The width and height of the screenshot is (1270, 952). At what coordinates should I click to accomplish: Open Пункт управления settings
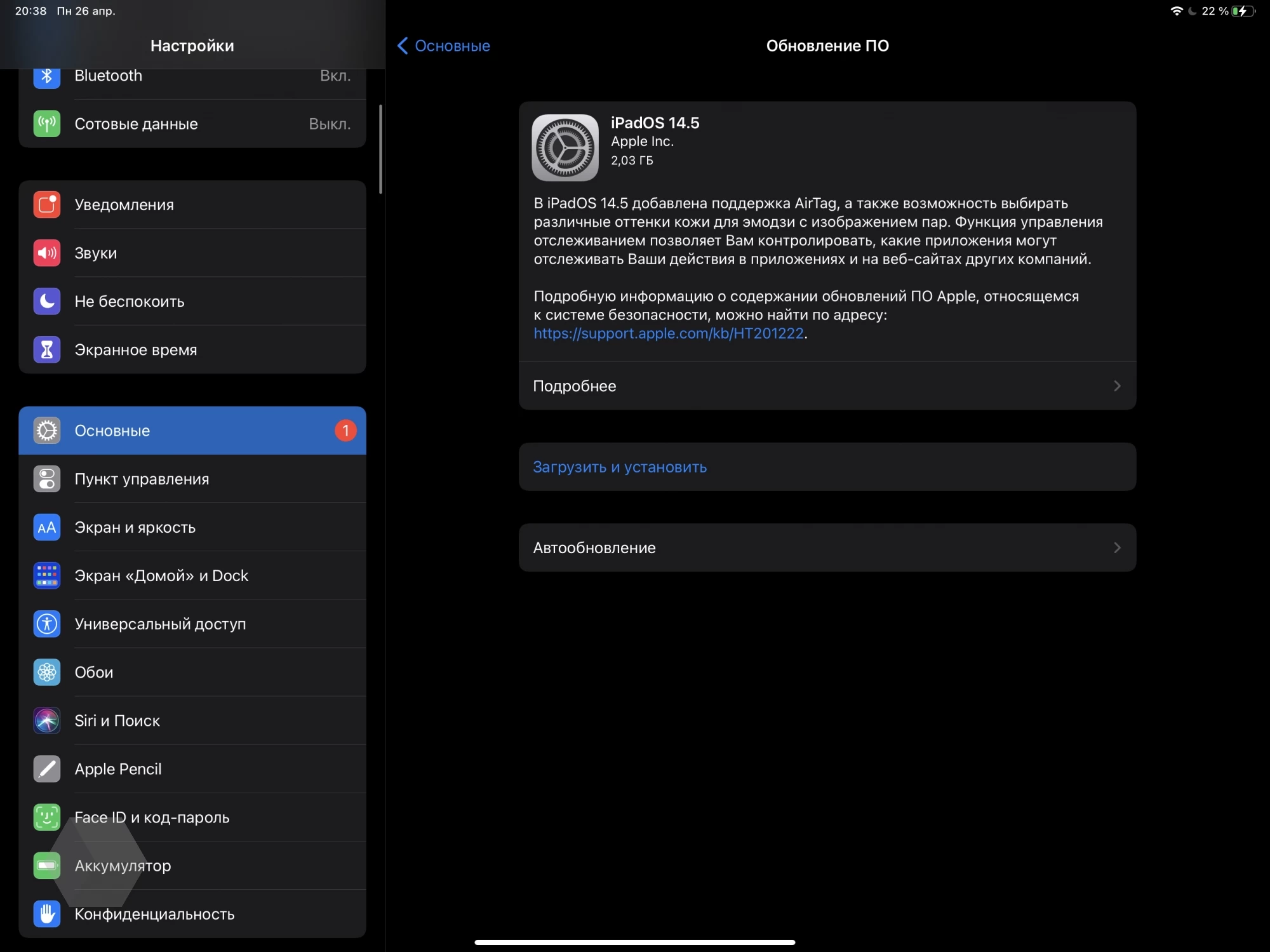pos(192,479)
